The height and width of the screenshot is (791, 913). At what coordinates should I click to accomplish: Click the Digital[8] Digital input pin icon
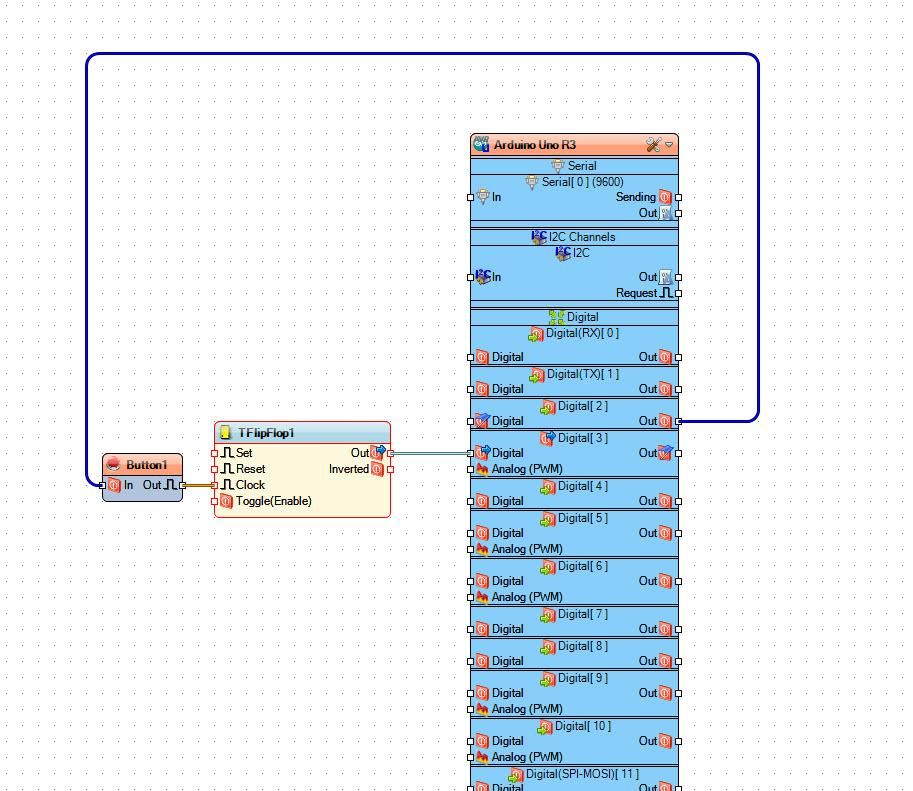pyautogui.click(x=482, y=661)
